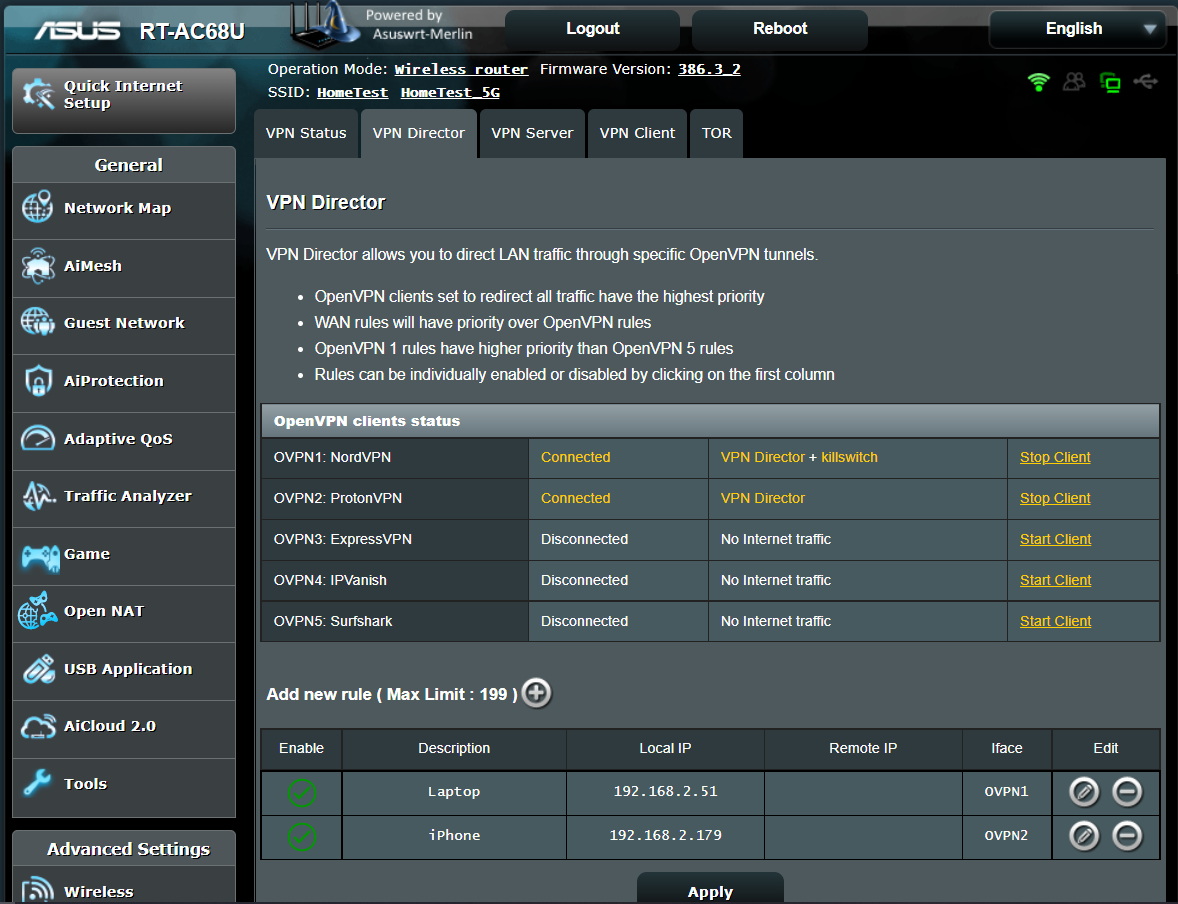This screenshot has width=1178, height=904.
Task: Edit the iPhone rule
Action: 1083,835
